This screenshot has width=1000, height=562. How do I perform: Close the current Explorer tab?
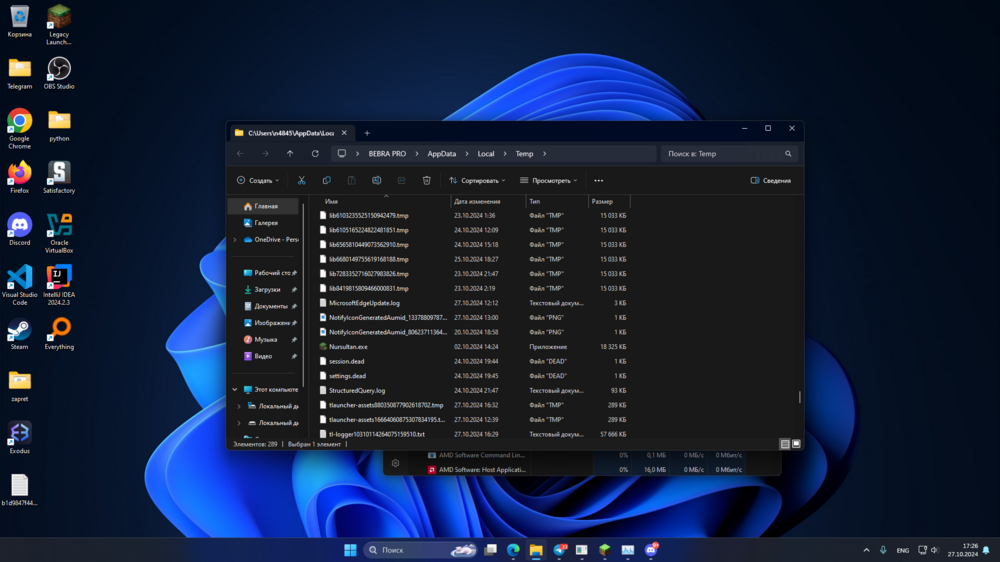coord(344,133)
